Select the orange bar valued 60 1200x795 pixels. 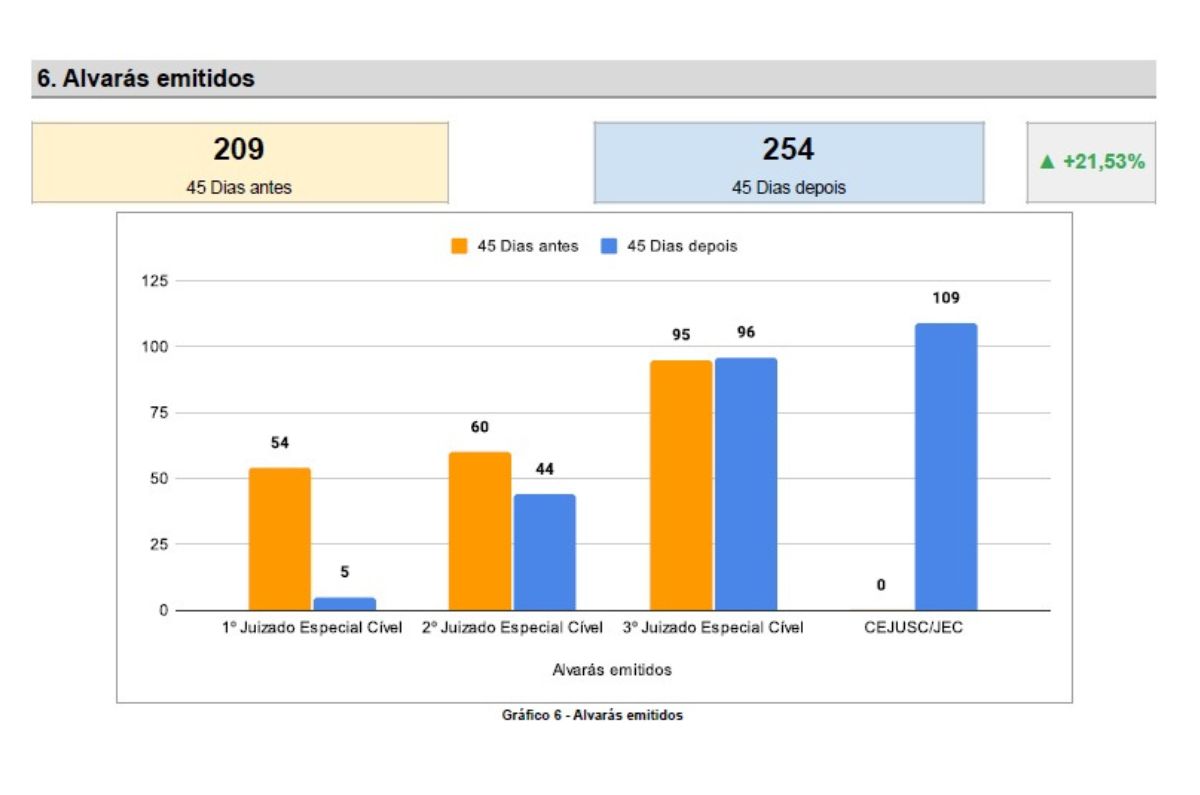point(480,531)
